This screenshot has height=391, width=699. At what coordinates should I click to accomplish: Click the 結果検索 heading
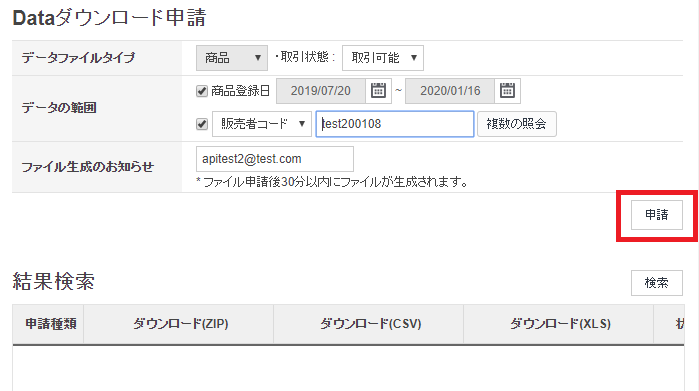pyautogui.click(x=53, y=281)
